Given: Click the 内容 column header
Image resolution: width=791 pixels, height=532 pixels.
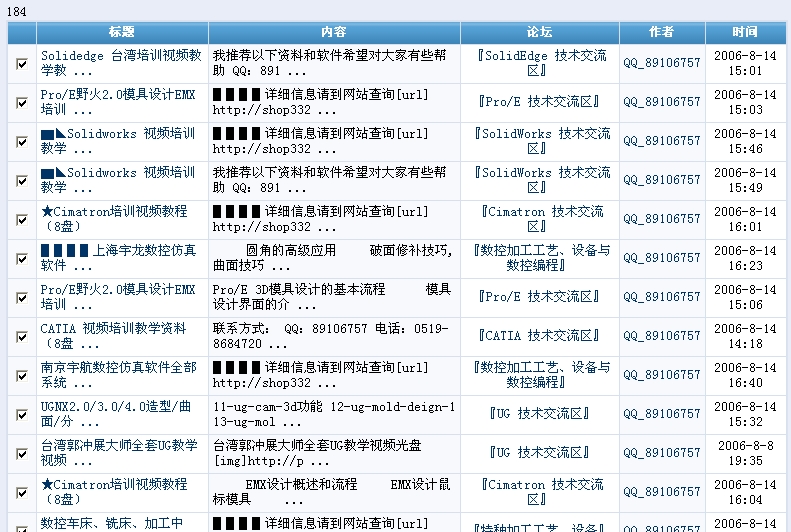Looking at the screenshot, I should click(x=334, y=32).
